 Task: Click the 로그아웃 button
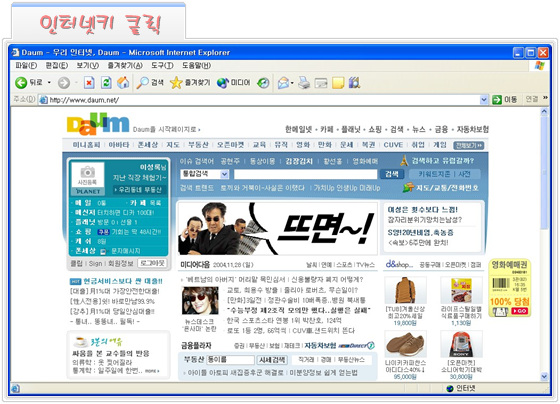tap(152, 263)
